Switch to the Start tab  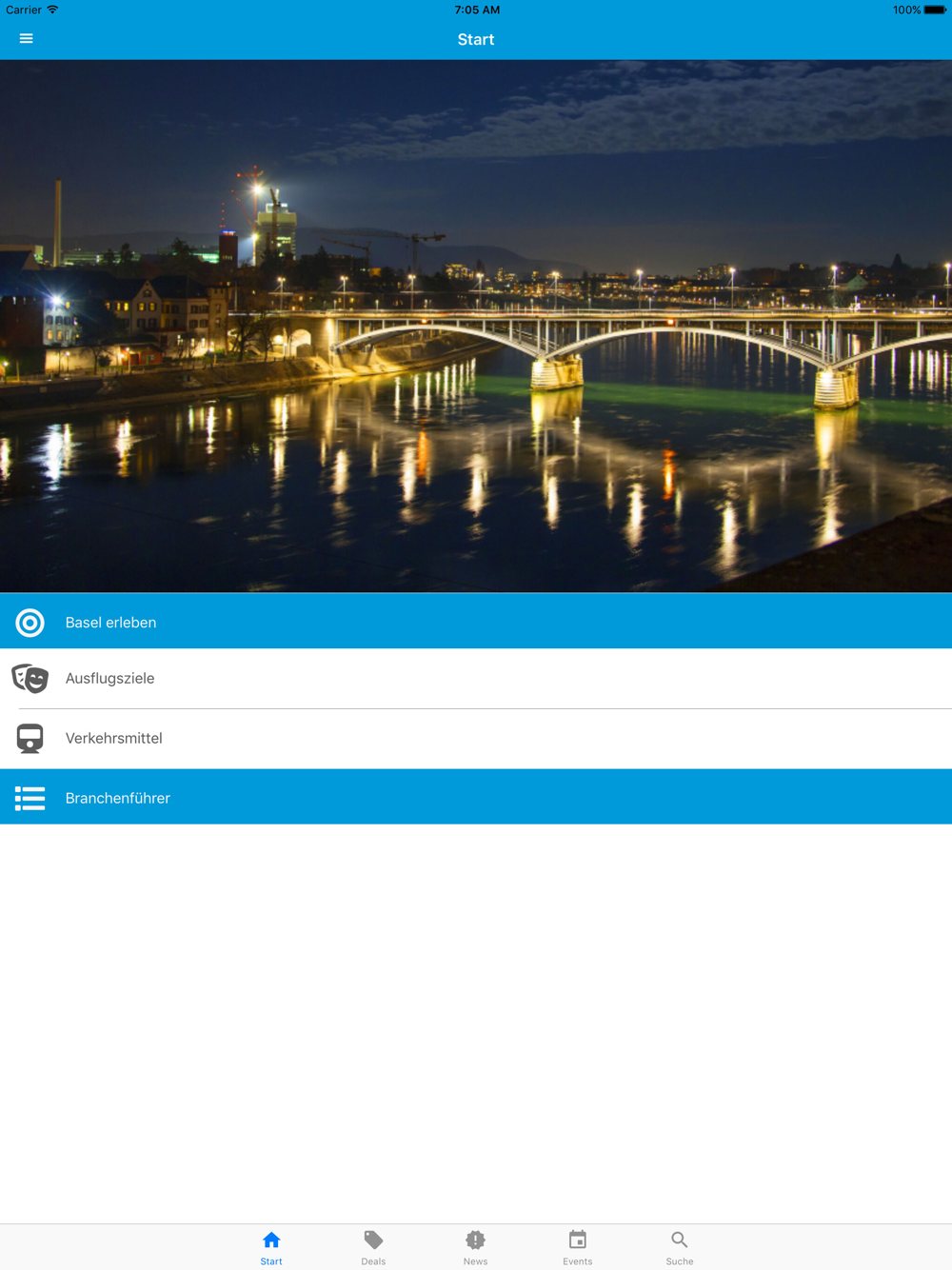(271, 1247)
